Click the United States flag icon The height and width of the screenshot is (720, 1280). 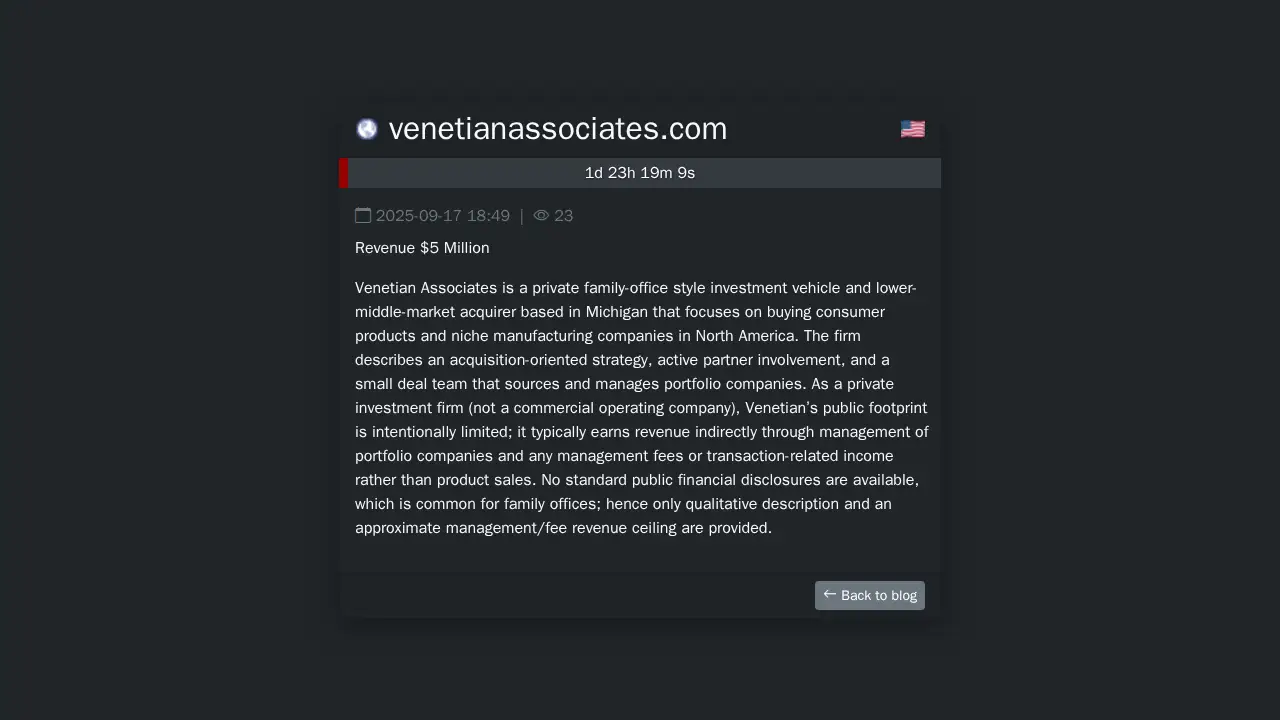pos(912,129)
